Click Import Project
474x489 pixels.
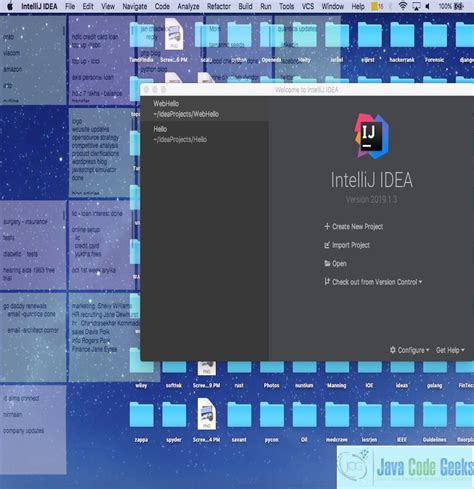pyautogui.click(x=347, y=245)
